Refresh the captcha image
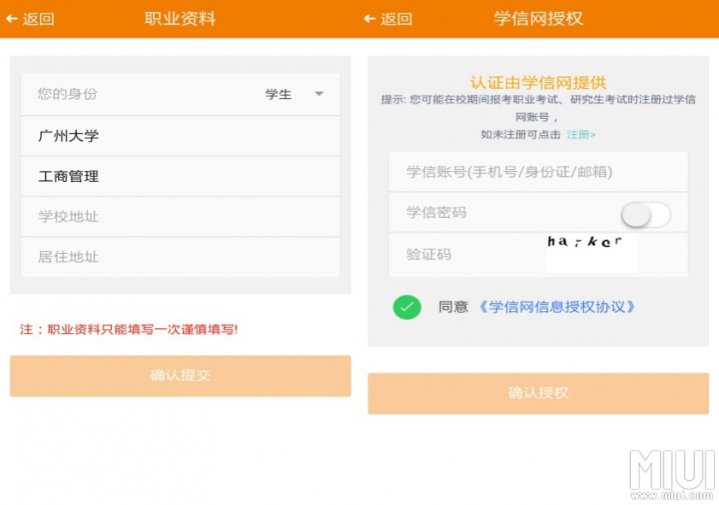719x505 pixels. point(591,252)
